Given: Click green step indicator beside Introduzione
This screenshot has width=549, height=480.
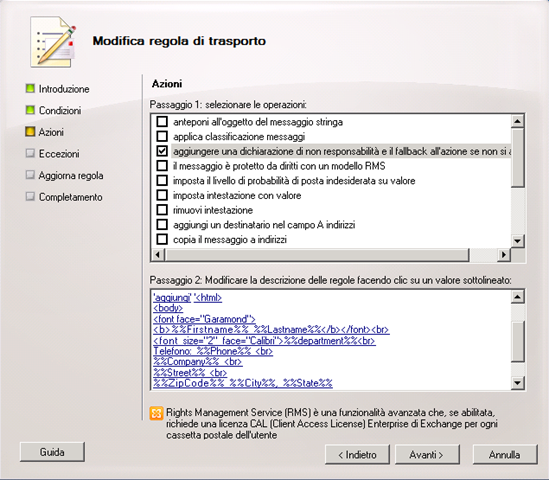Looking at the screenshot, I should coord(30,89).
